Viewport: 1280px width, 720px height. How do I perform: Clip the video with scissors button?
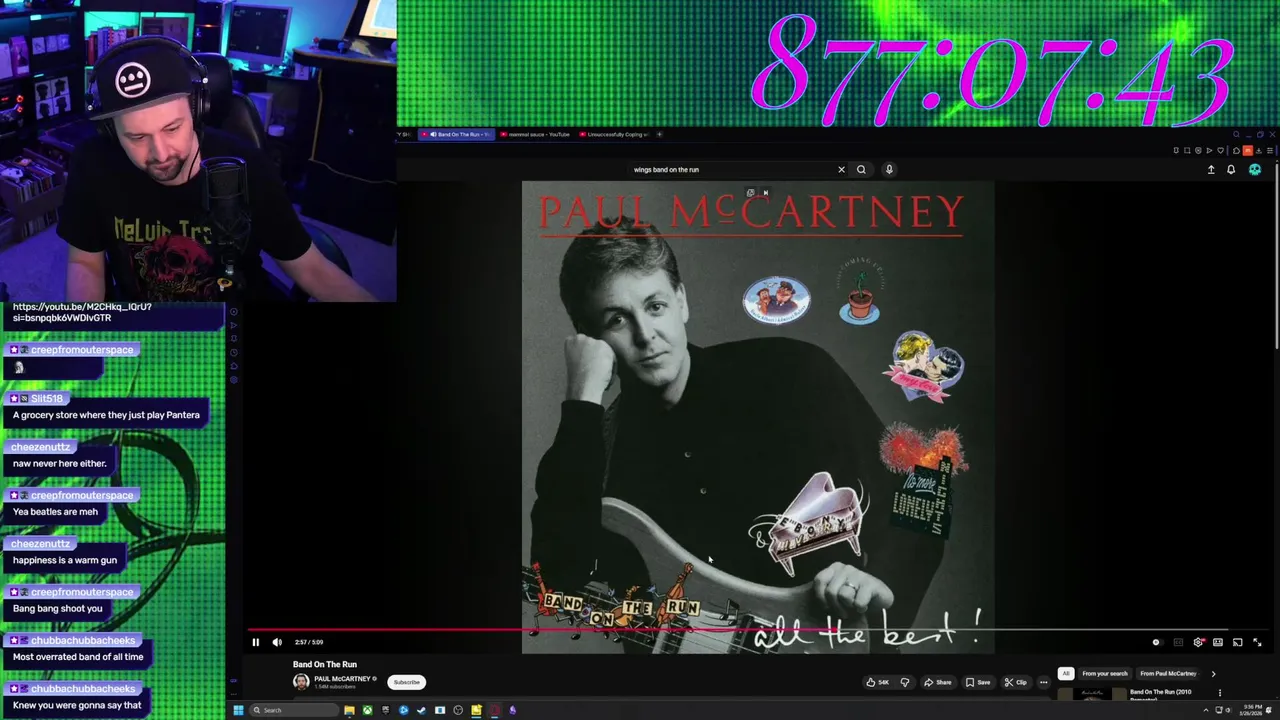(x=1016, y=682)
